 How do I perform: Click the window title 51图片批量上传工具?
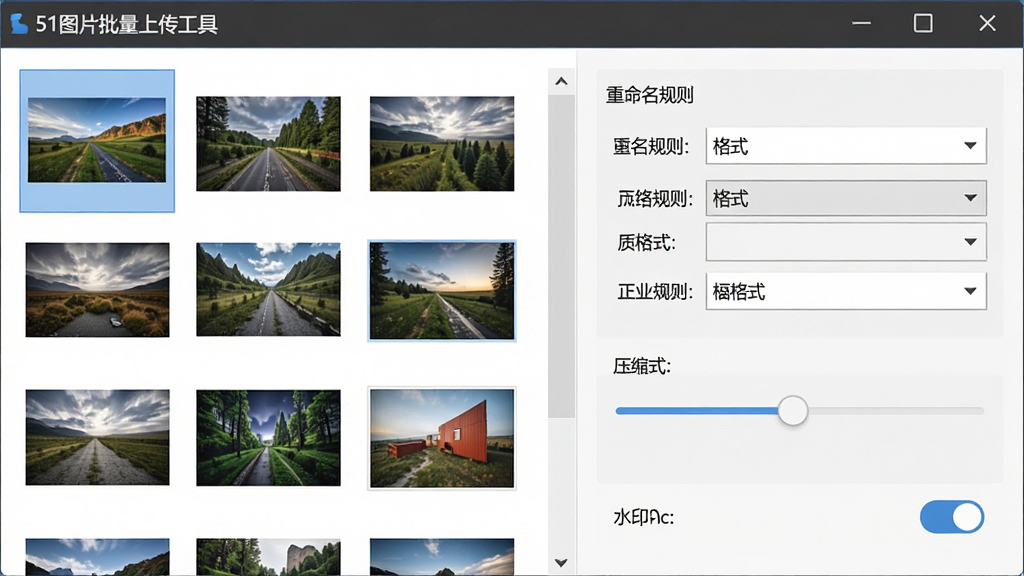[x=126, y=24]
